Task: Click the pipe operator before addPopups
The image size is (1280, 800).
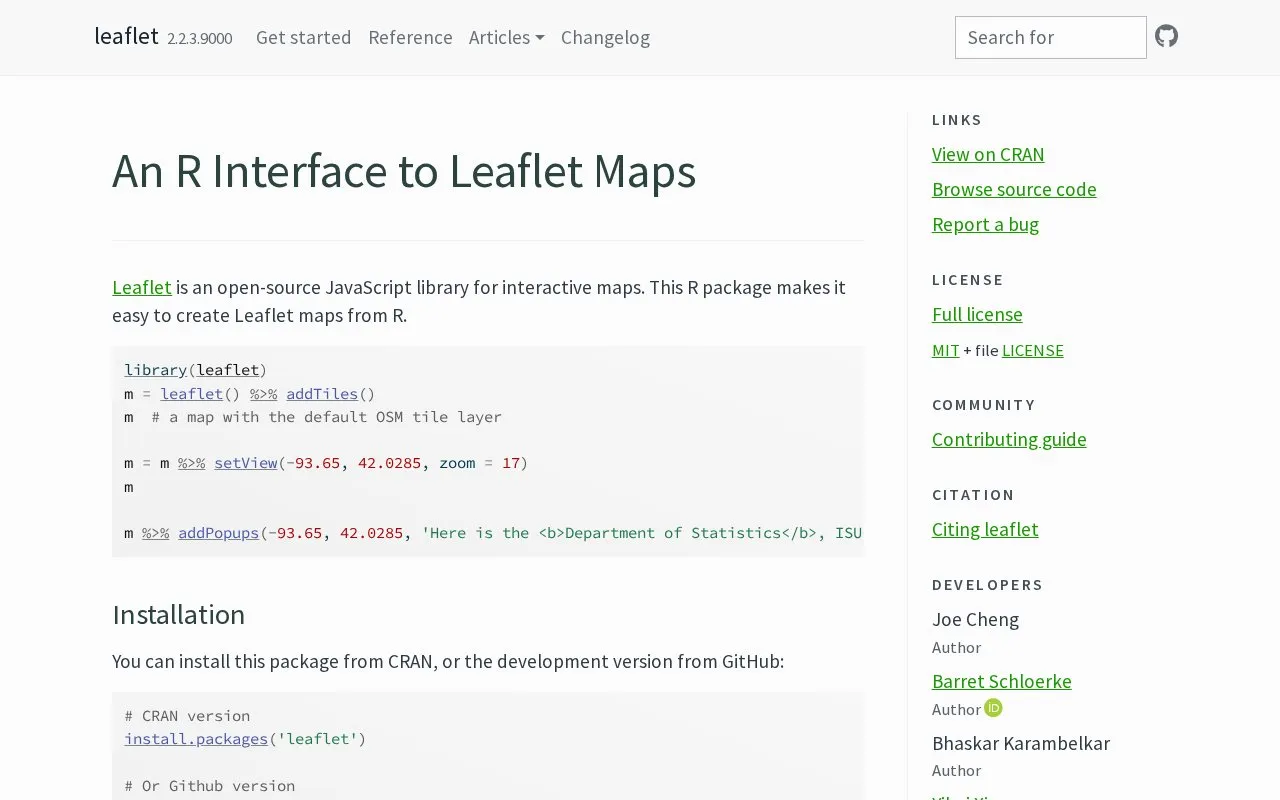Action: pos(155,533)
